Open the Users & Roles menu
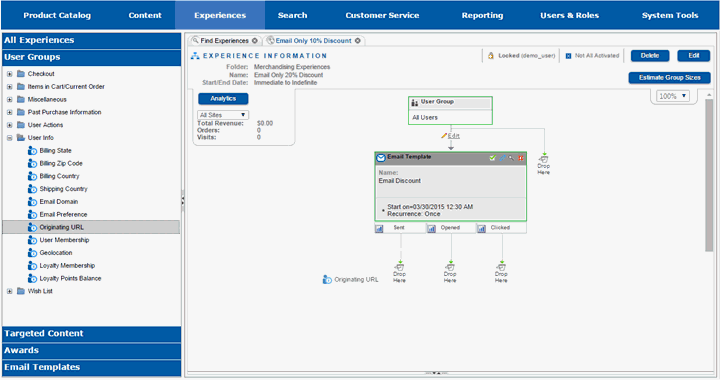This screenshot has height=380, width=720. pos(569,15)
